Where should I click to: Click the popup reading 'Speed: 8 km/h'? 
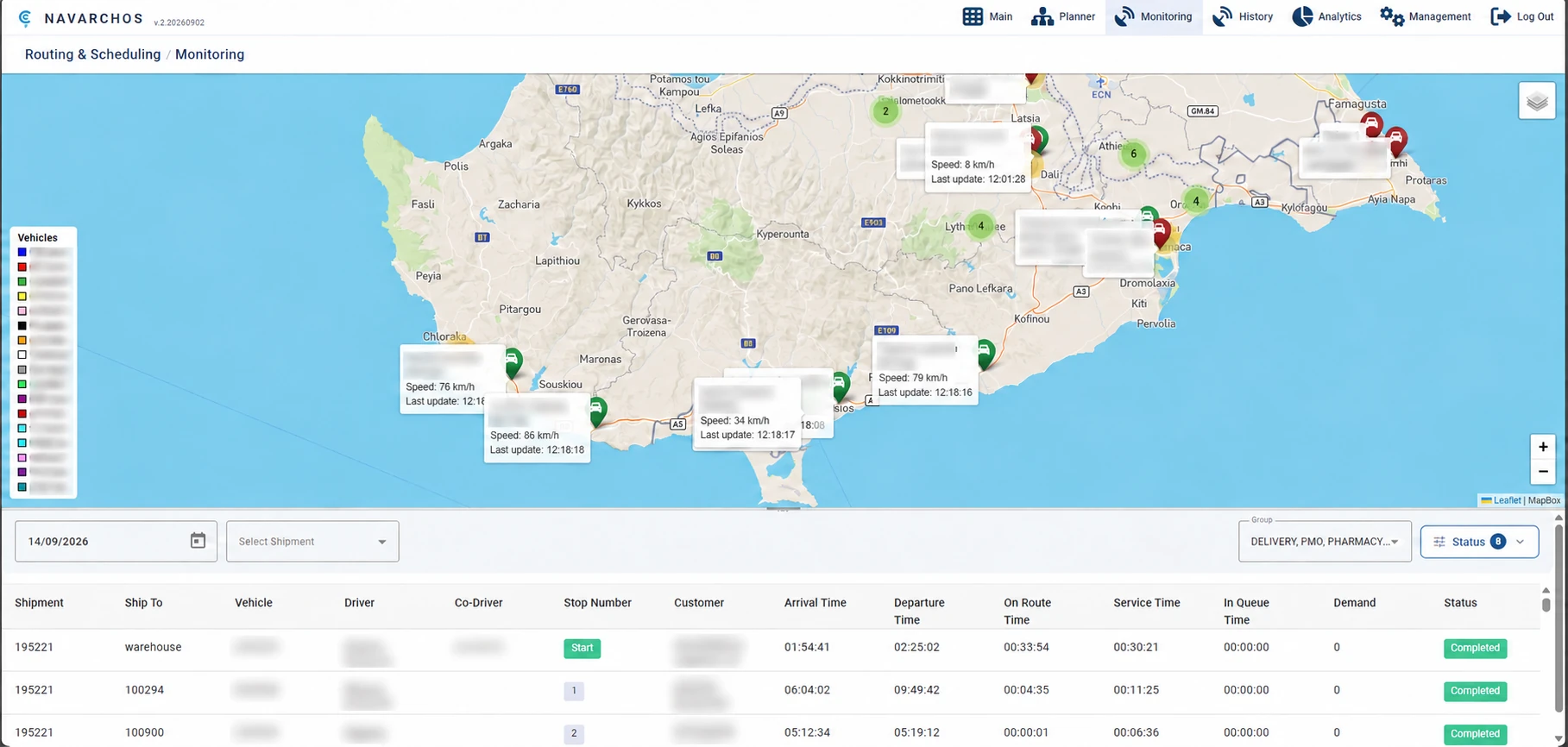[978, 158]
